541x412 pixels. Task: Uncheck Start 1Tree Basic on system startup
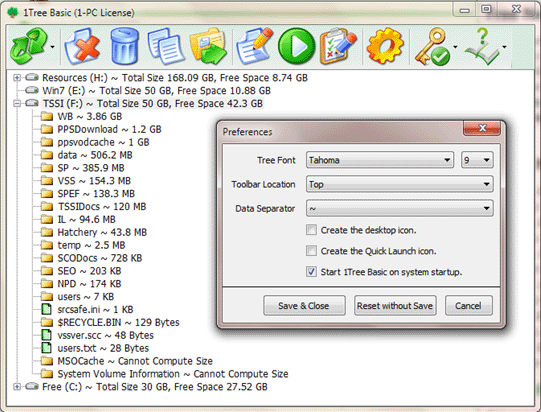pos(311,272)
